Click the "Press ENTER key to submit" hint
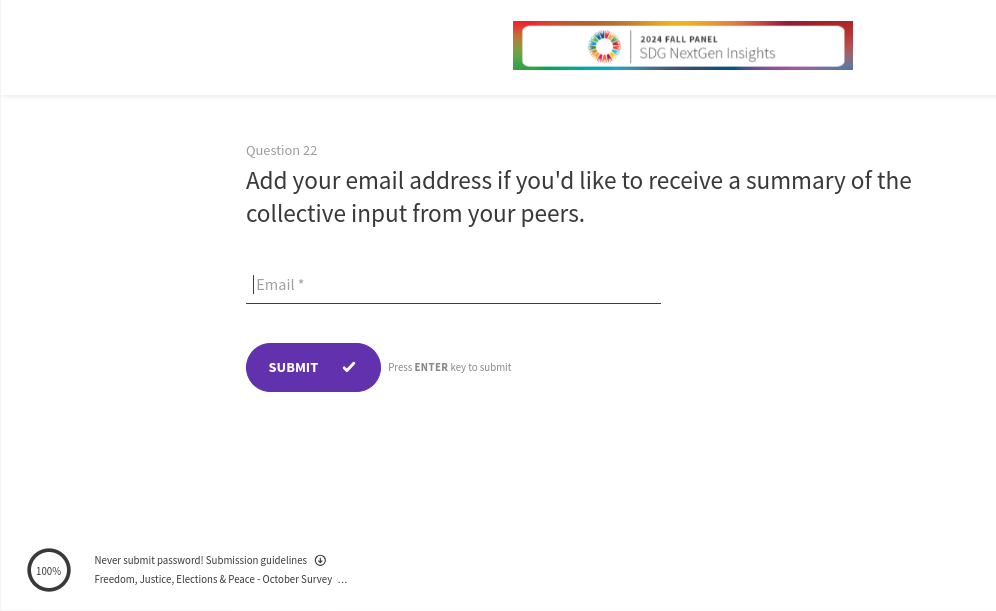The image size is (996, 611). (449, 368)
